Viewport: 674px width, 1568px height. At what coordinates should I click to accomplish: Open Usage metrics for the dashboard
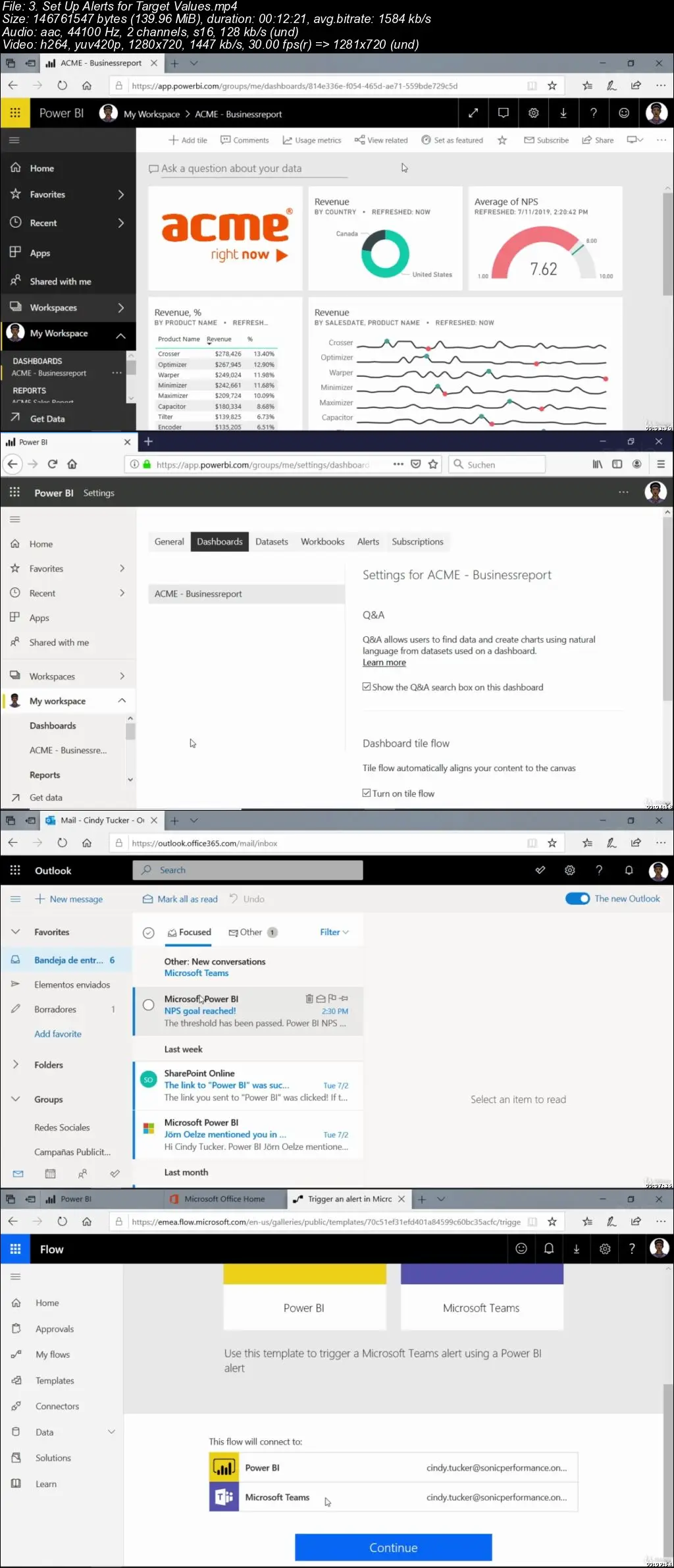click(312, 140)
